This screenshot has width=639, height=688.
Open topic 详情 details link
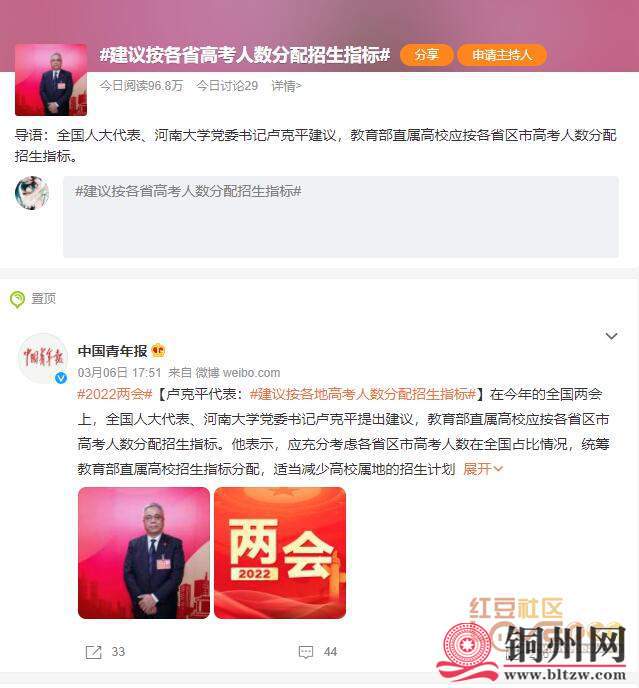pos(287,86)
